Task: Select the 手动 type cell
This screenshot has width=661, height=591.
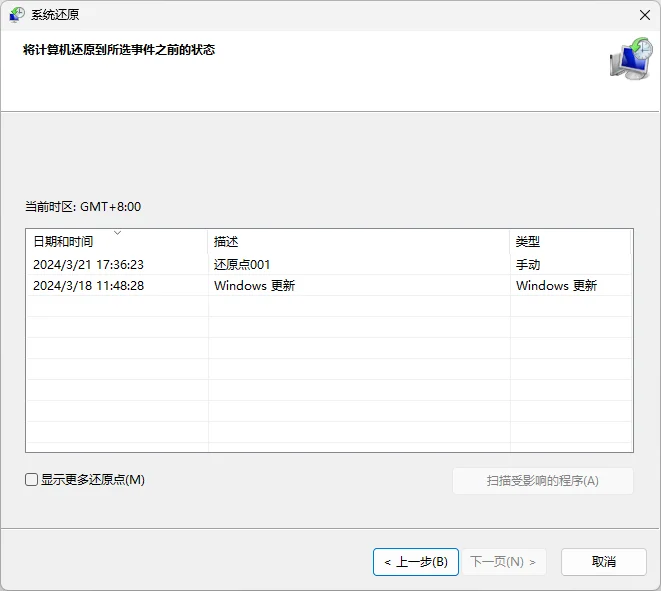Action: click(x=528, y=265)
